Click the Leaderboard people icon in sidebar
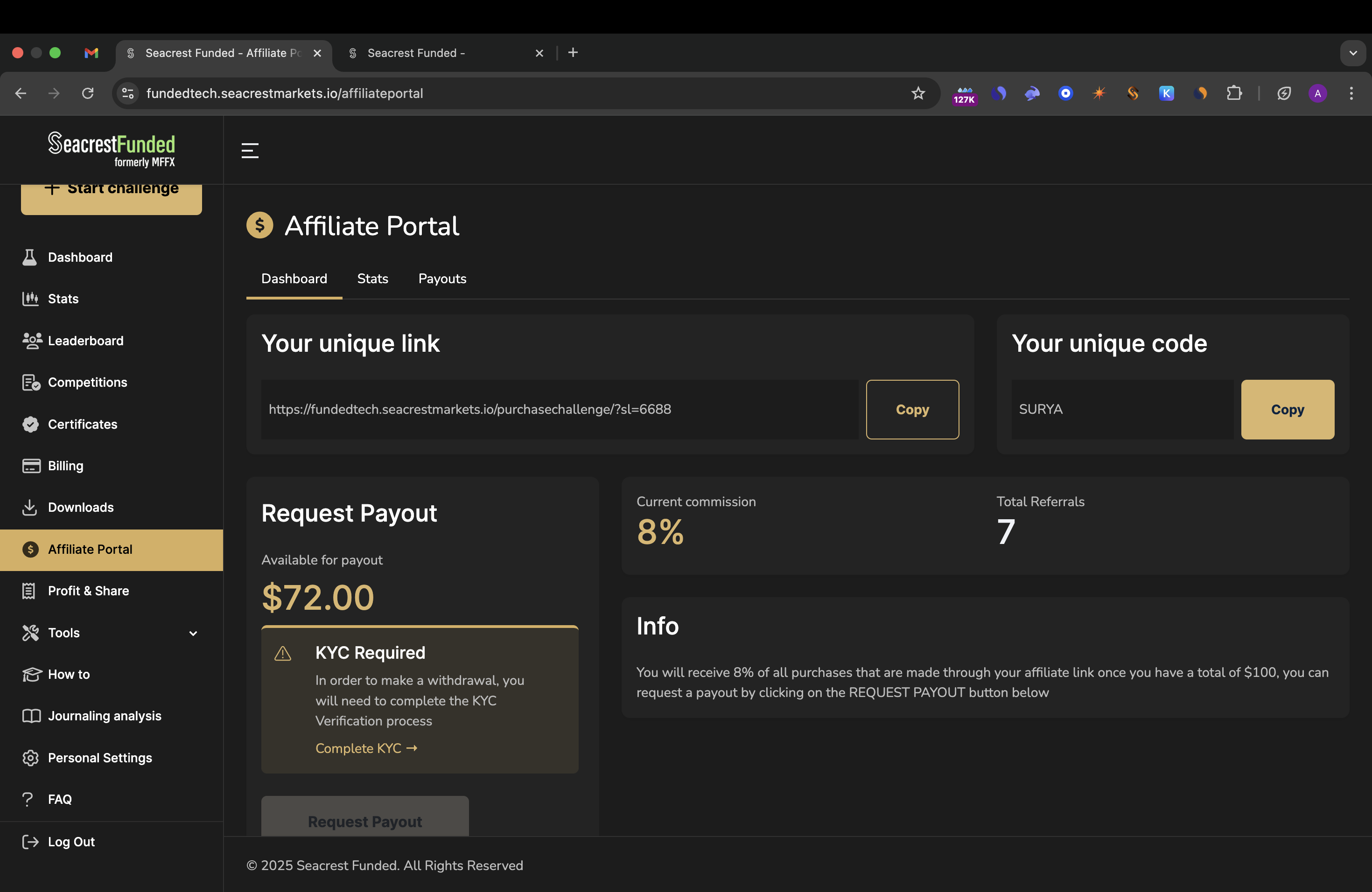 point(31,341)
